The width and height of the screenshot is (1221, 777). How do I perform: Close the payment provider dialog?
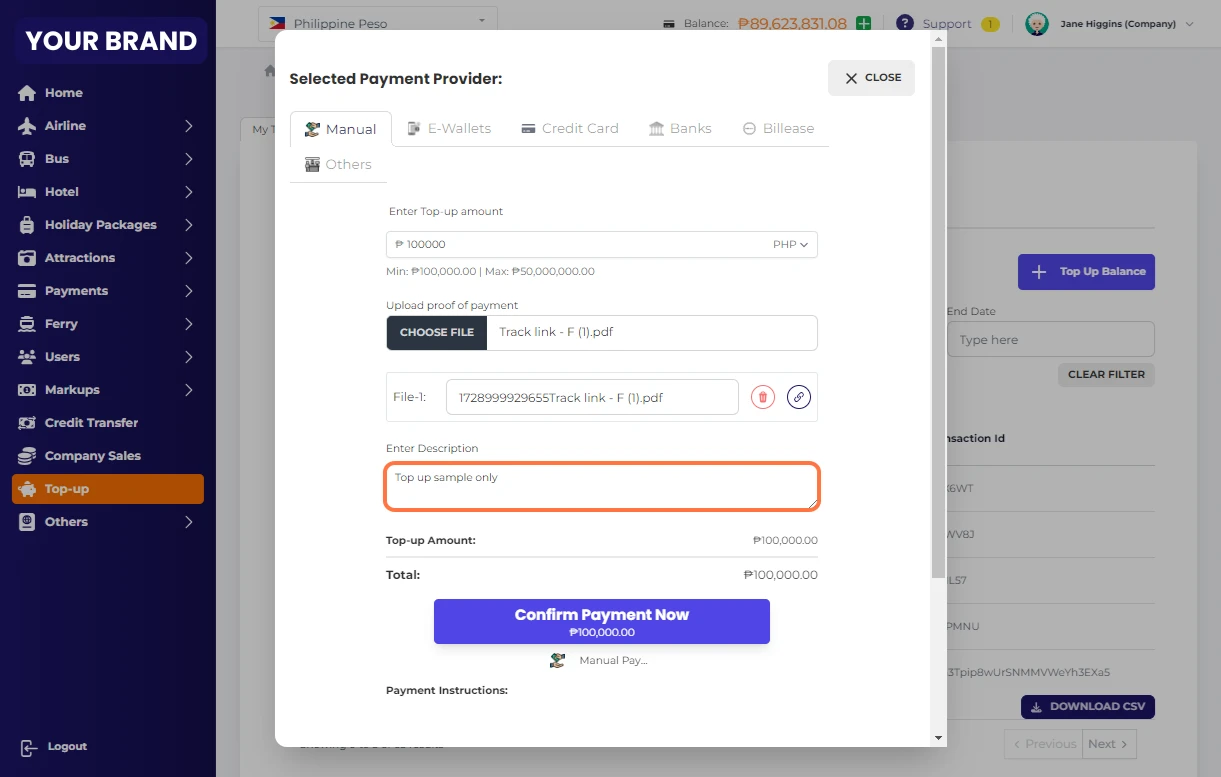[871, 78]
